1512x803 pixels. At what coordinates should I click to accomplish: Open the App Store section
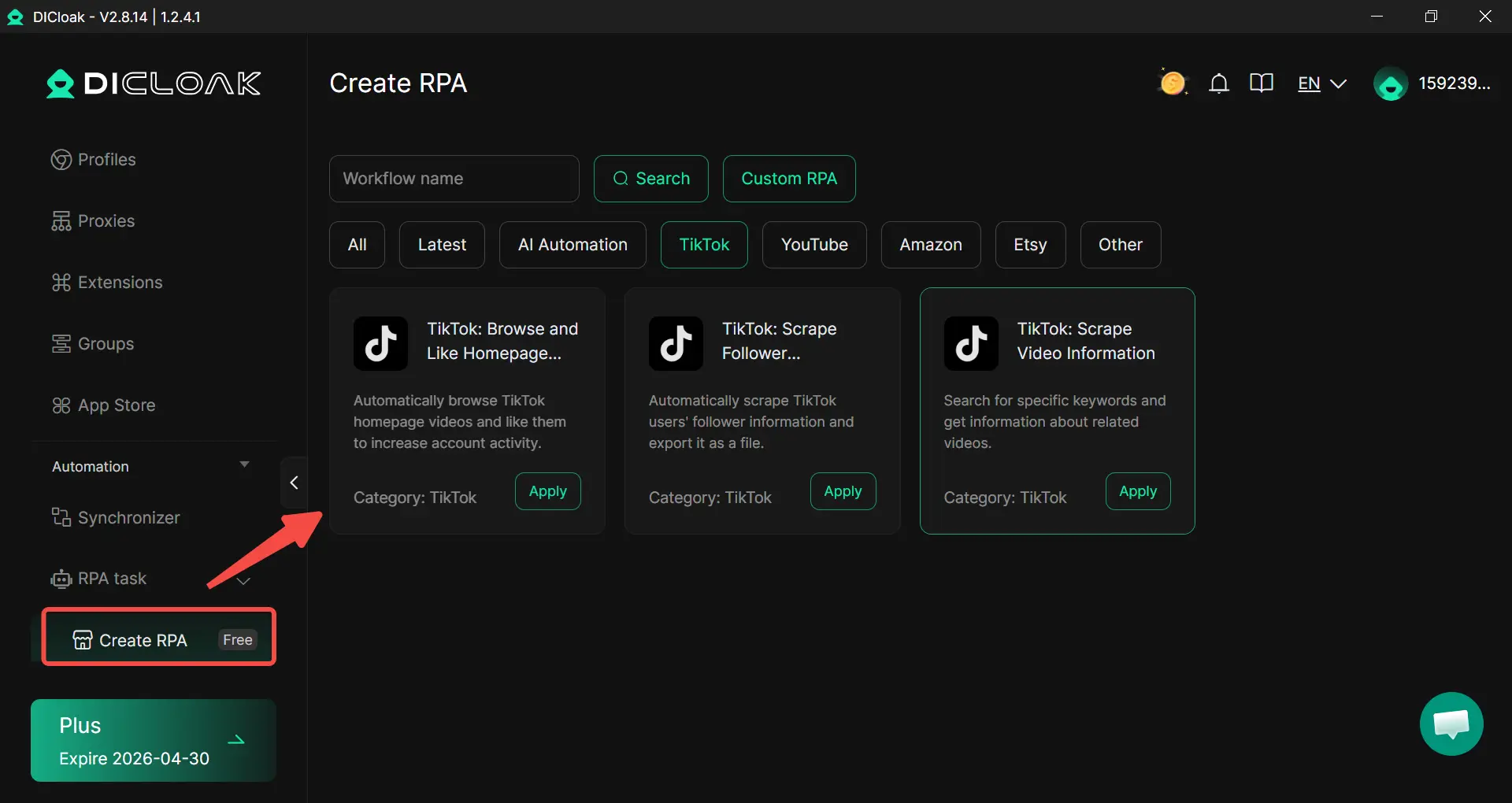click(x=116, y=405)
